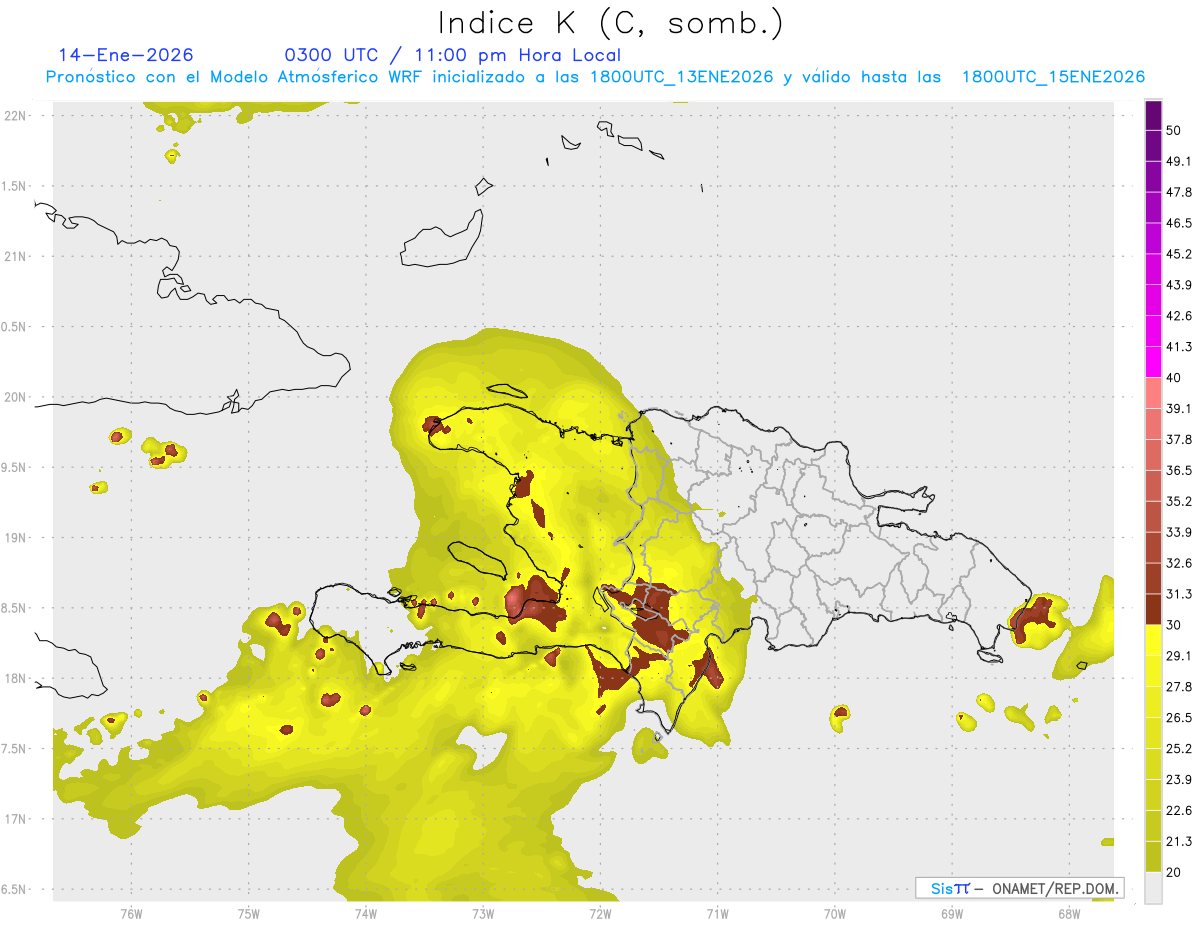1200x927 pixels.
Task: Click the "69W" longitude label
Action: [x=951, y=913]
